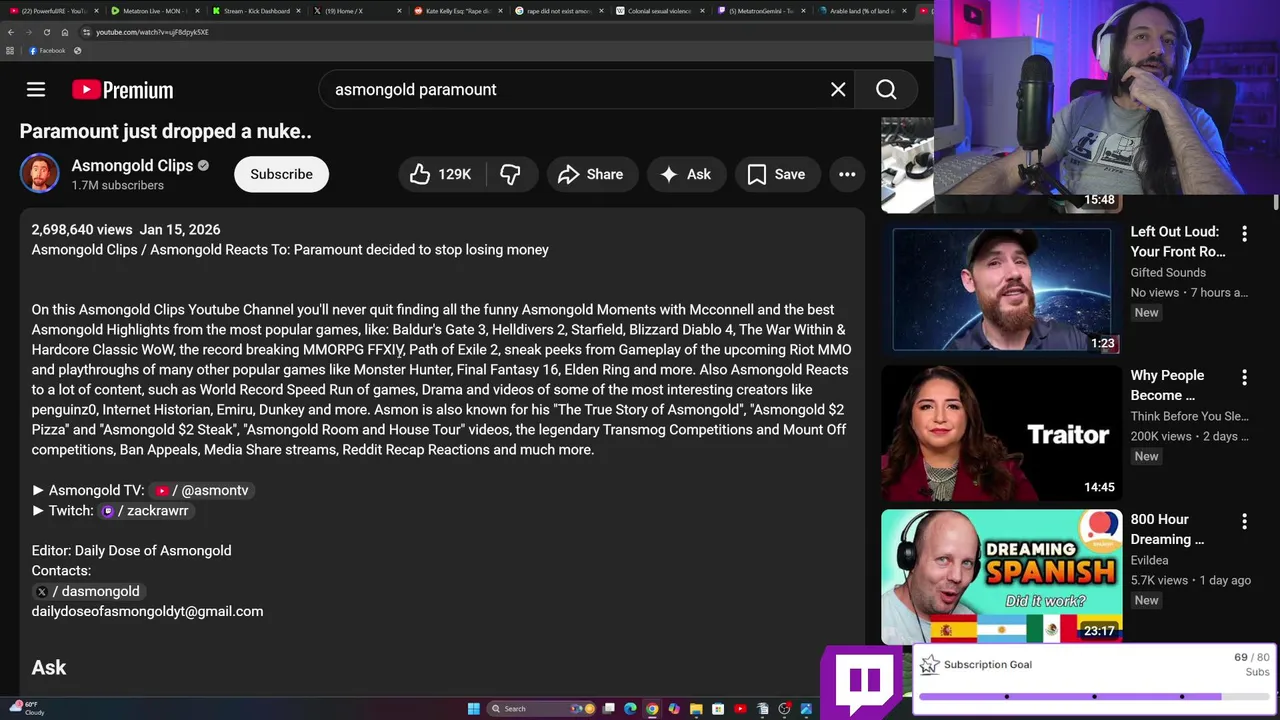1280x720 pixels.
Task: Open the Facebook bookmark in the bookmarks bar
Action: point(46,50)
